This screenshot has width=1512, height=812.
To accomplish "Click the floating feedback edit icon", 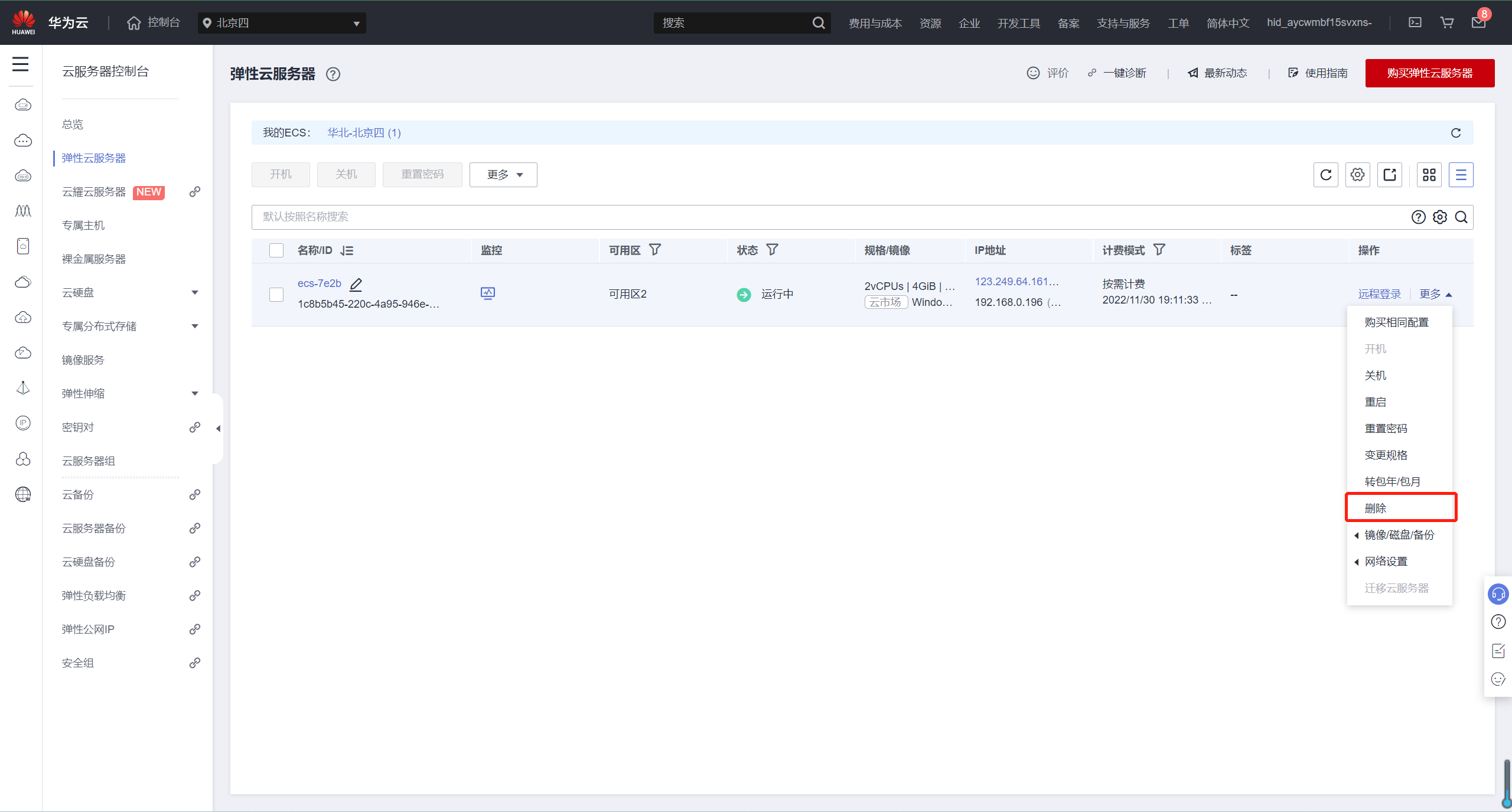I will [x=1498, y=651].
